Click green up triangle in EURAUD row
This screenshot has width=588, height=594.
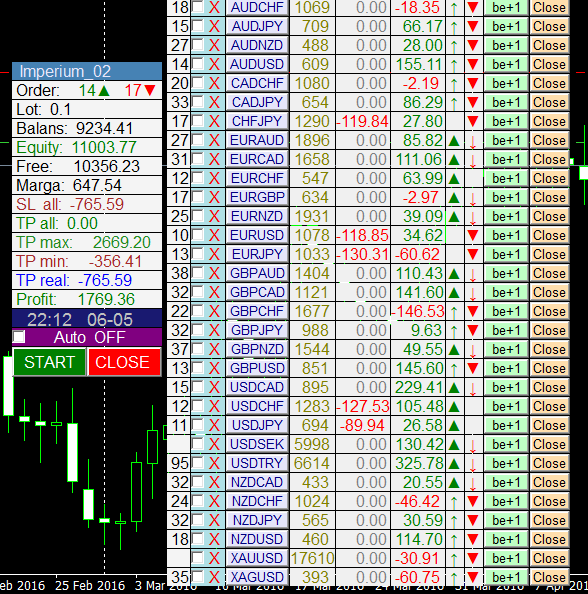(x=454, y=141)
